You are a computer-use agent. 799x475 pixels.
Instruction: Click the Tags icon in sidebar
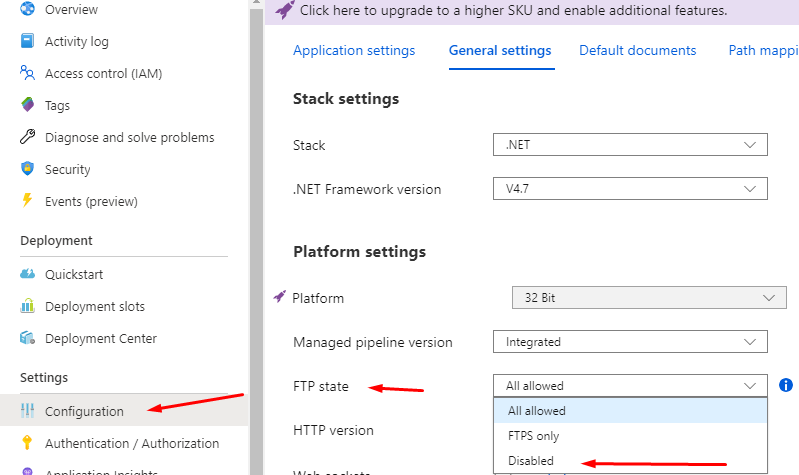click(28, 106)
